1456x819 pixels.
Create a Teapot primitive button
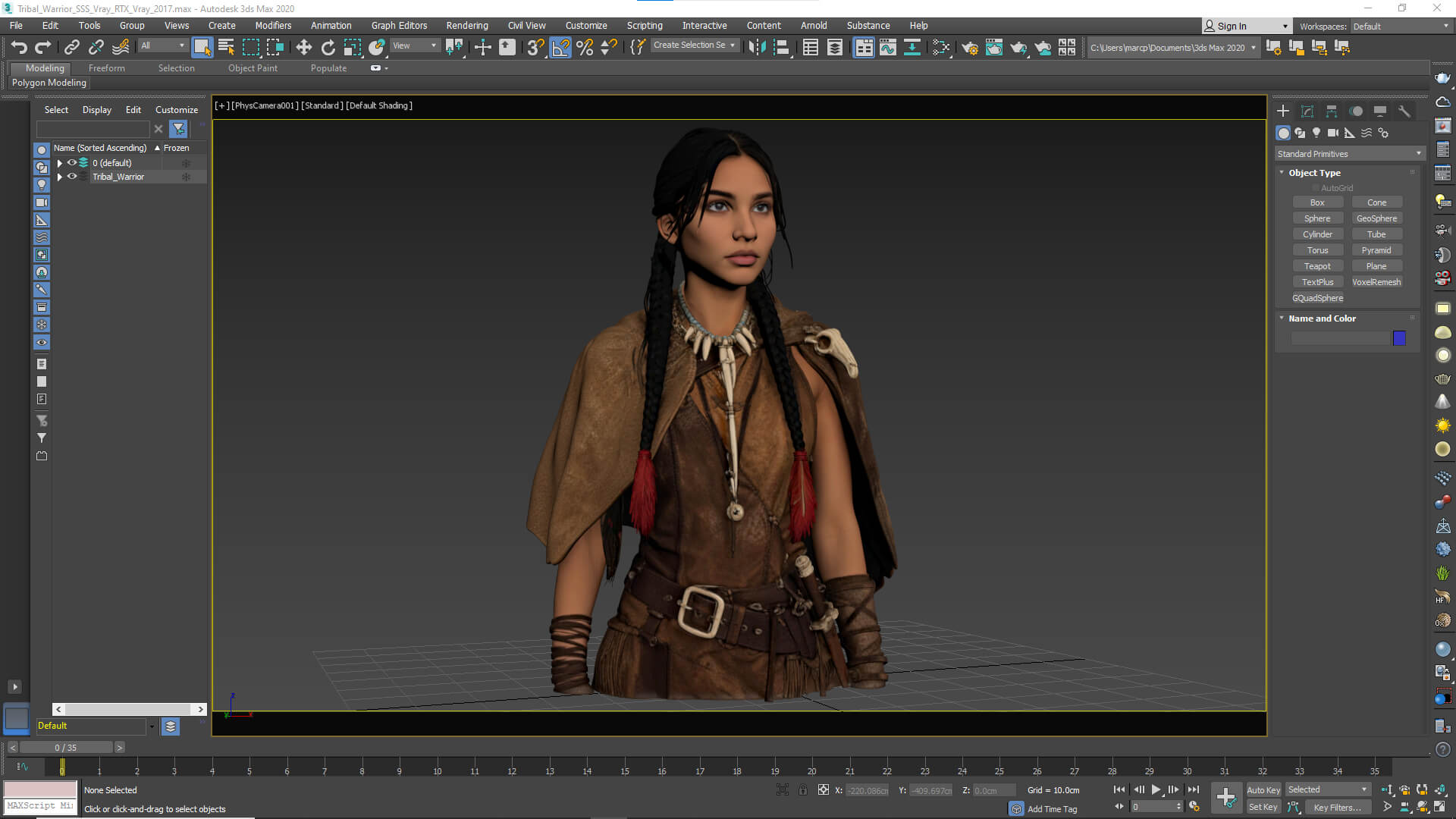click(x=1317, y=266)
